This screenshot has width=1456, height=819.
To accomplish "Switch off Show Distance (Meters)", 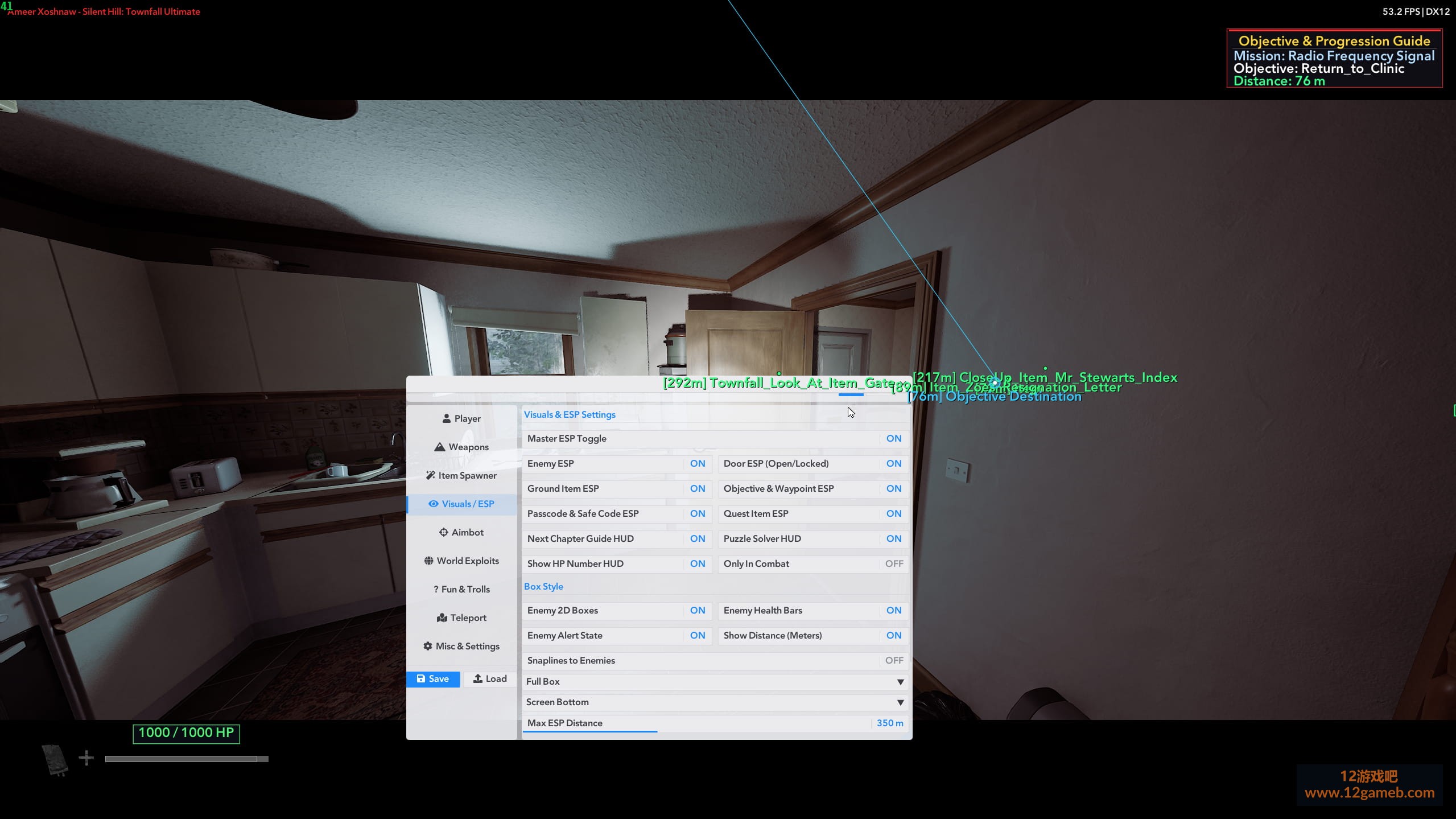I will click(812, 636).
